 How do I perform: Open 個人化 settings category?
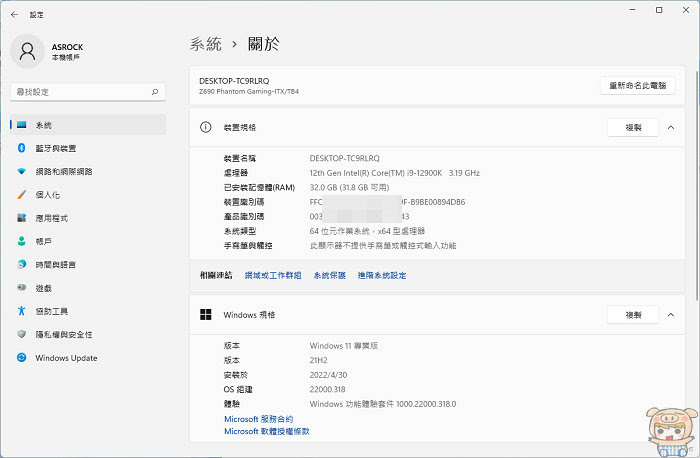pyautogui.click(x=88, y=195)
